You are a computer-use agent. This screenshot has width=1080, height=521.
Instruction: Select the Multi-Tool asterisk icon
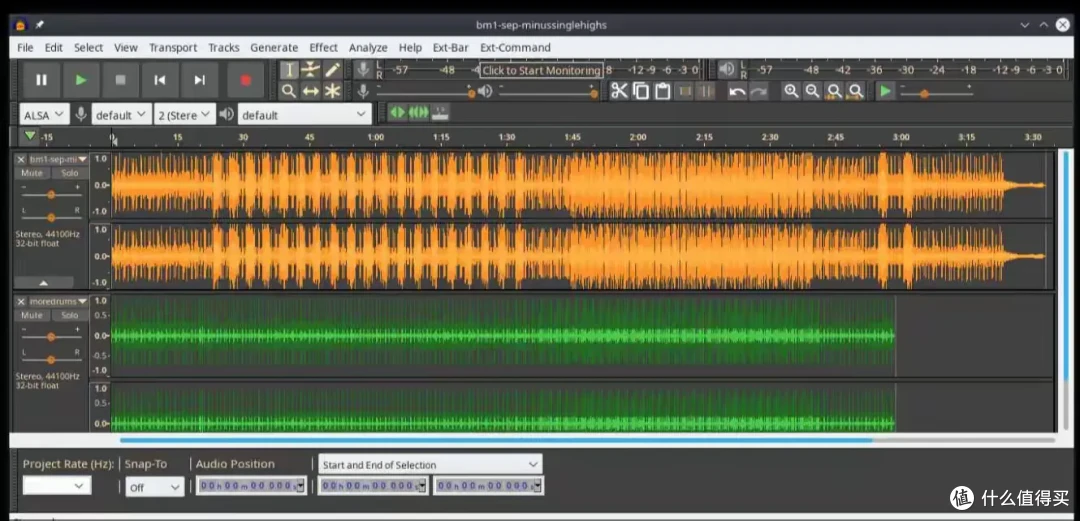click(332, 91)
